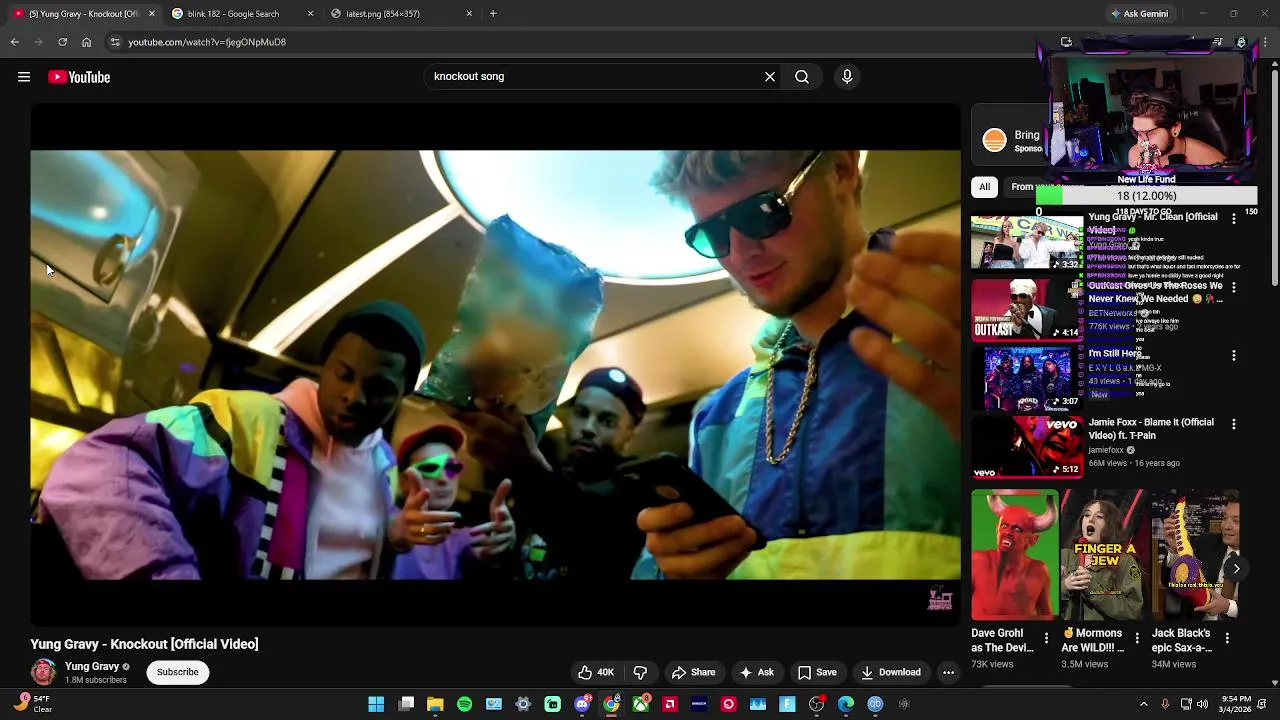Open a new browser tab
This screenshot has height=720, width=1280.
(x=493, y=14)
